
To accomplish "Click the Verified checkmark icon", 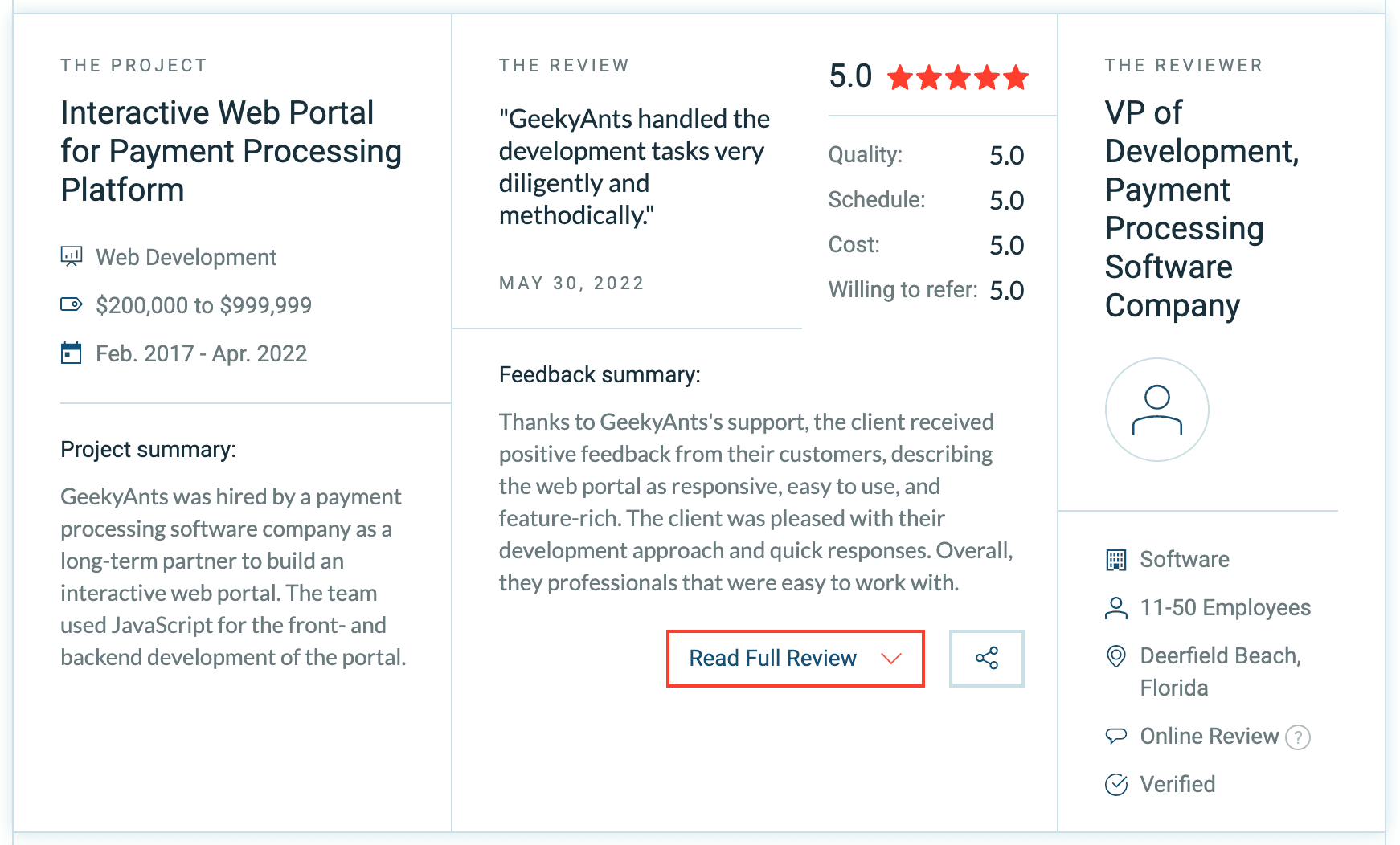I will click(1116, 784).
